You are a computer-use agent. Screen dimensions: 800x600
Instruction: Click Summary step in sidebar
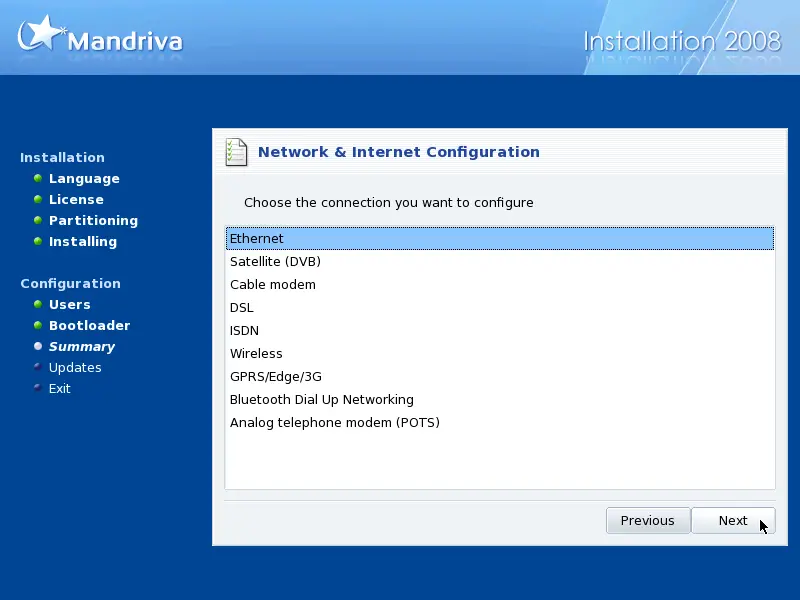point(82,346)
